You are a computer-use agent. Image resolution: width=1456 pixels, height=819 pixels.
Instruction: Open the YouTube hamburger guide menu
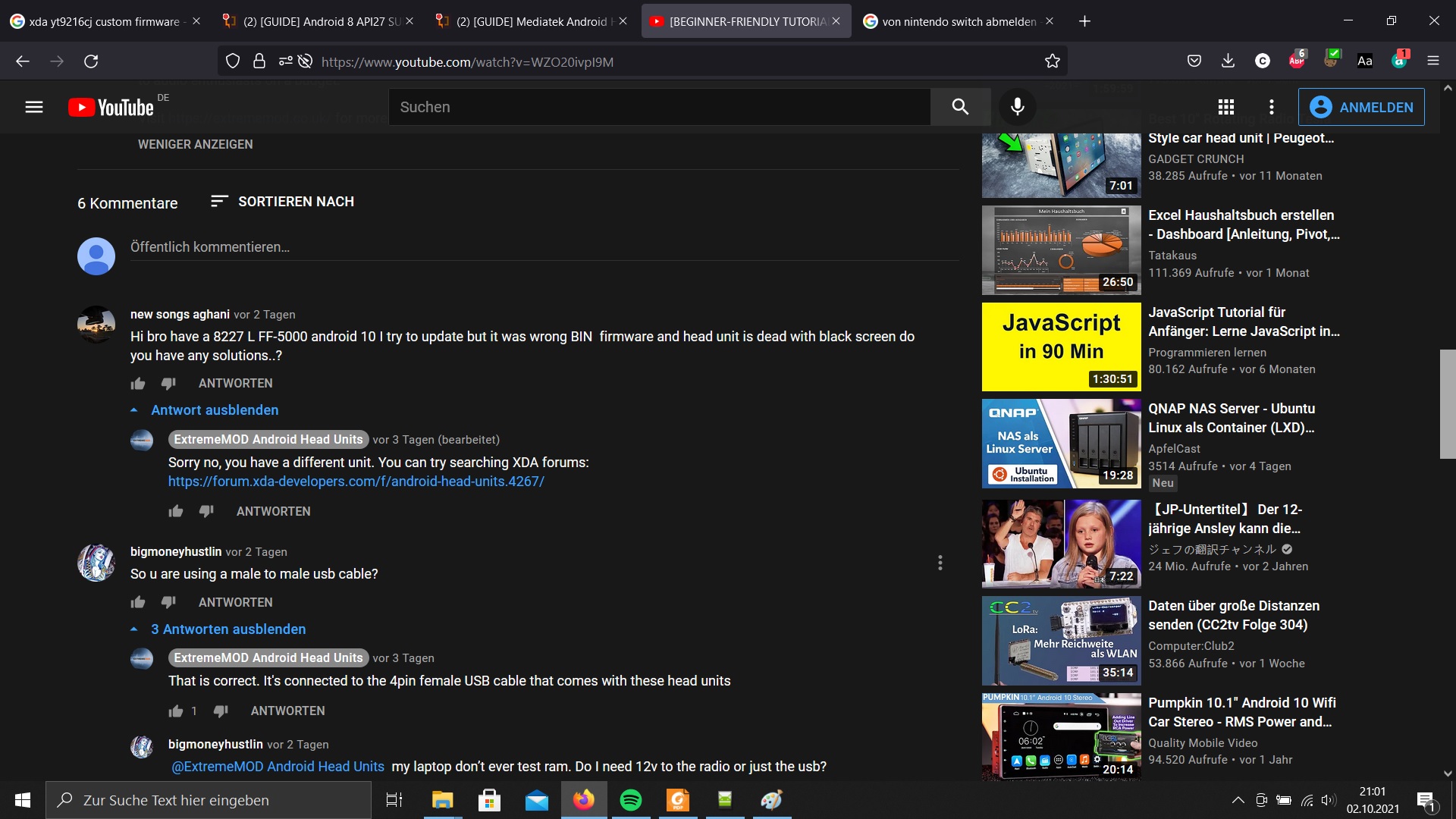click(34, 107)
